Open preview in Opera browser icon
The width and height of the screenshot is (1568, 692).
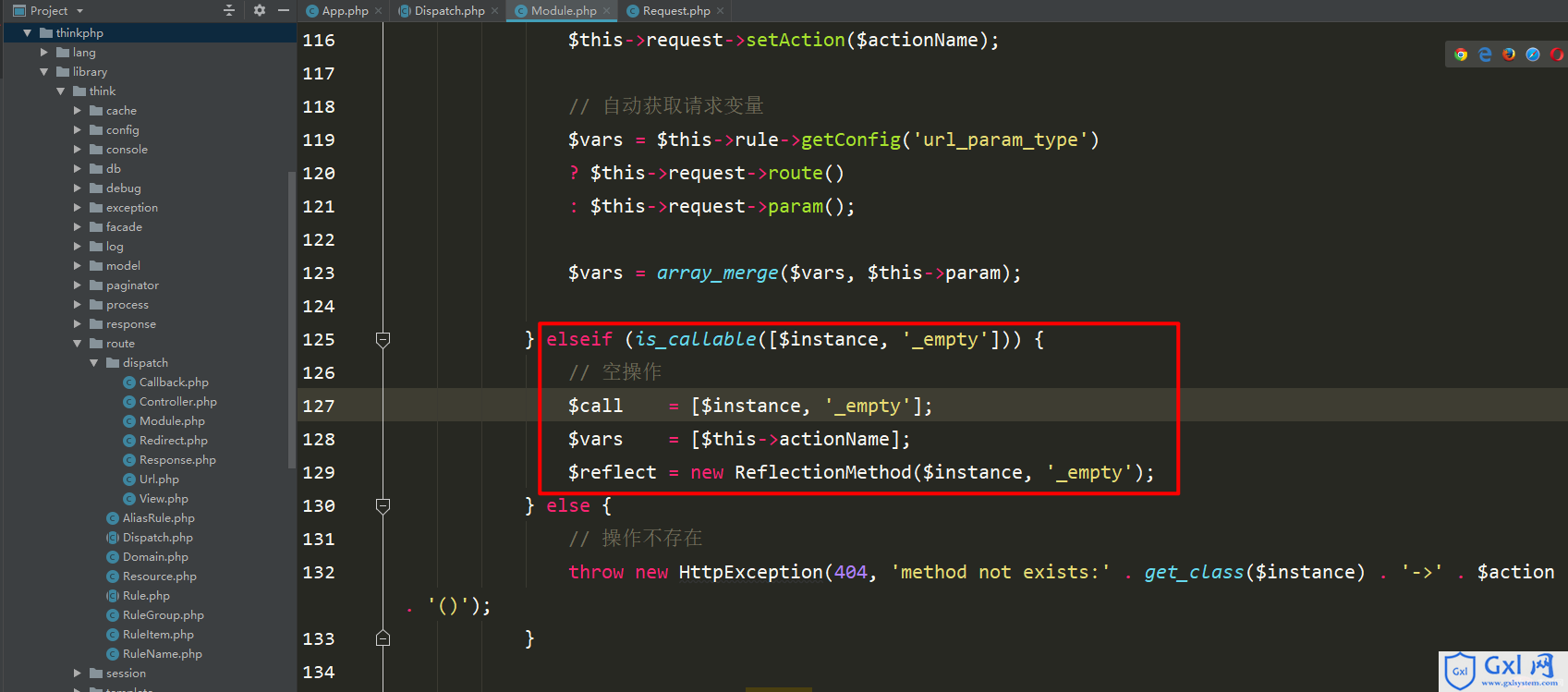coord(1557,55)
